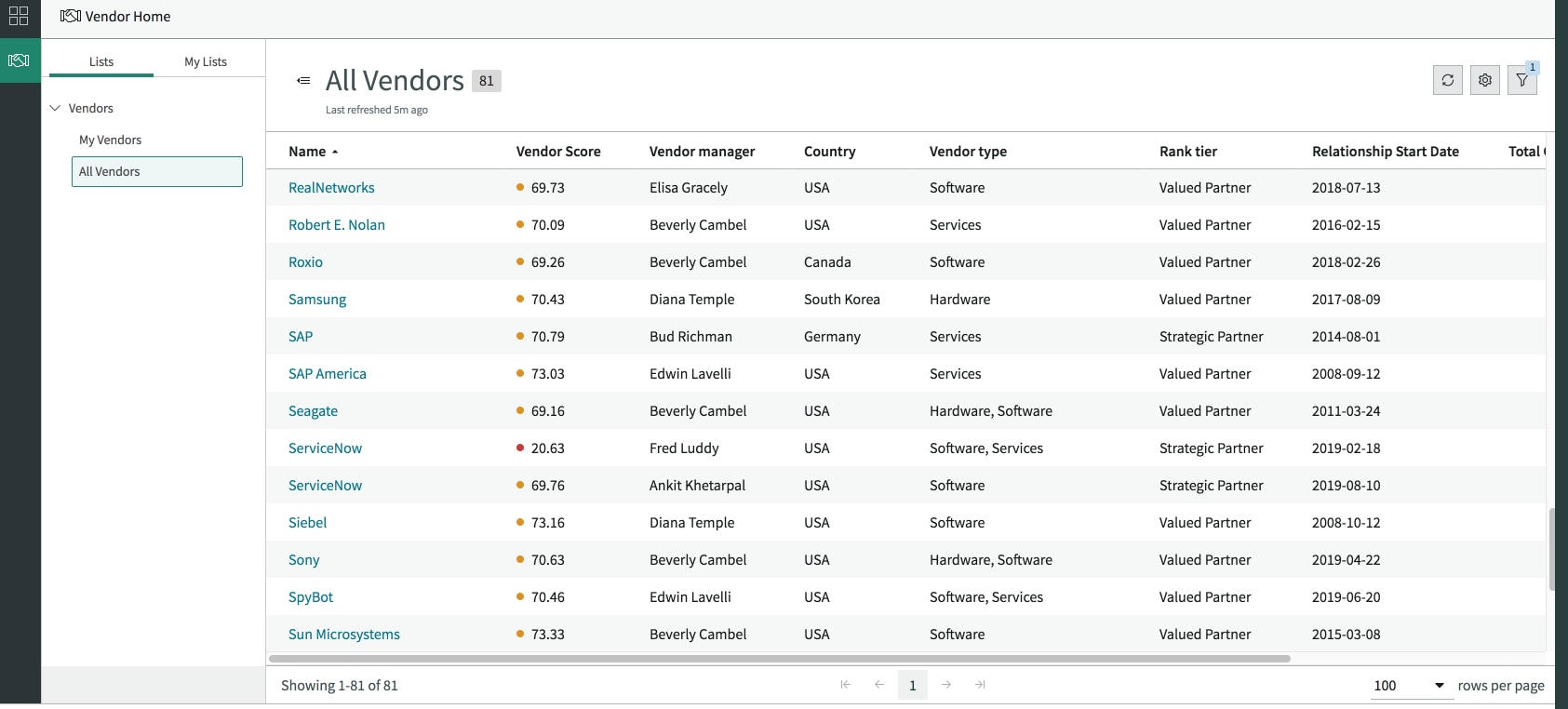Collapse the Vendors tree group
1568x709 pixels.
tap(55, 108)
